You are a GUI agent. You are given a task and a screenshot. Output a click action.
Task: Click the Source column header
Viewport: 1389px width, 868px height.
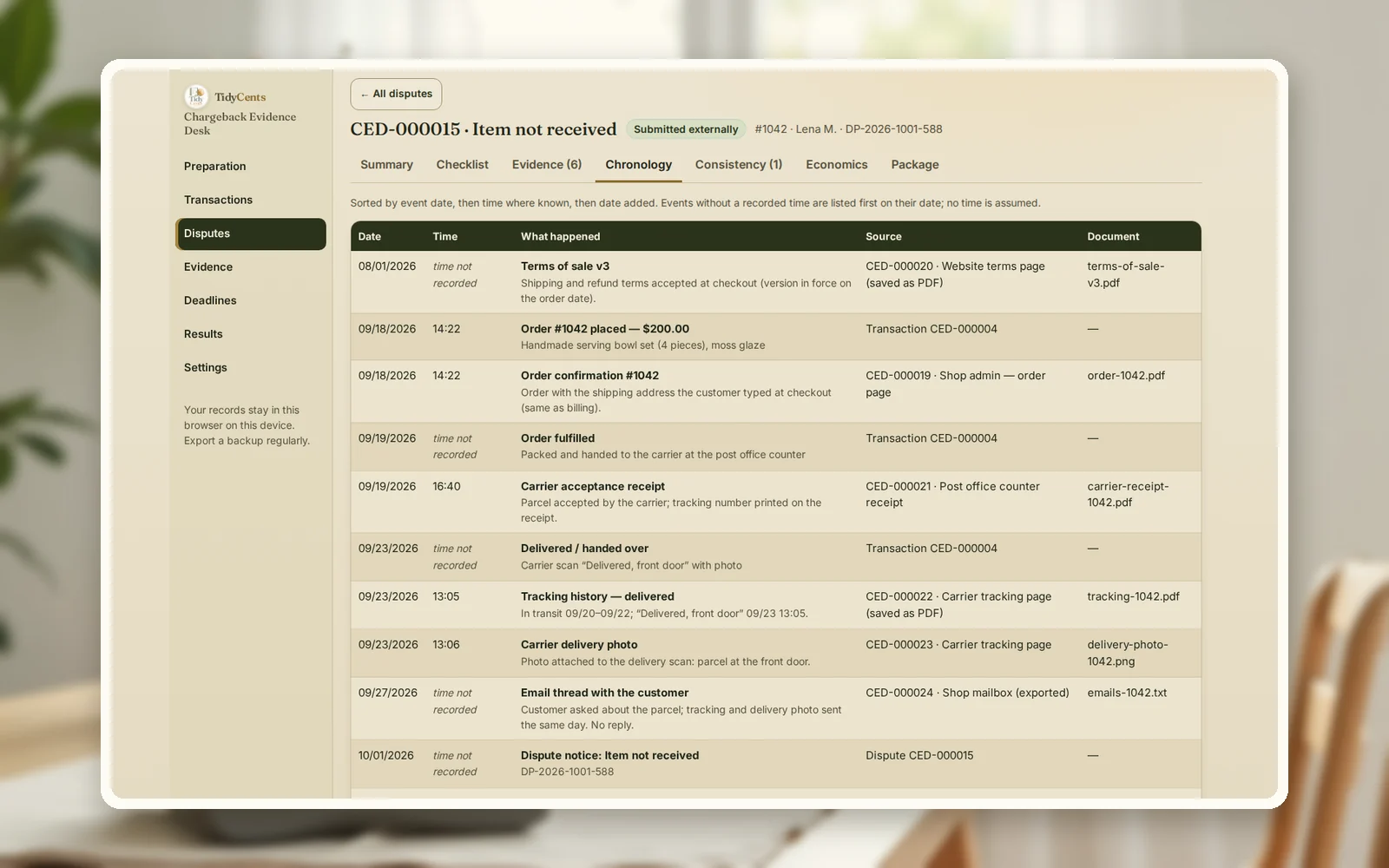pos(884,236)
